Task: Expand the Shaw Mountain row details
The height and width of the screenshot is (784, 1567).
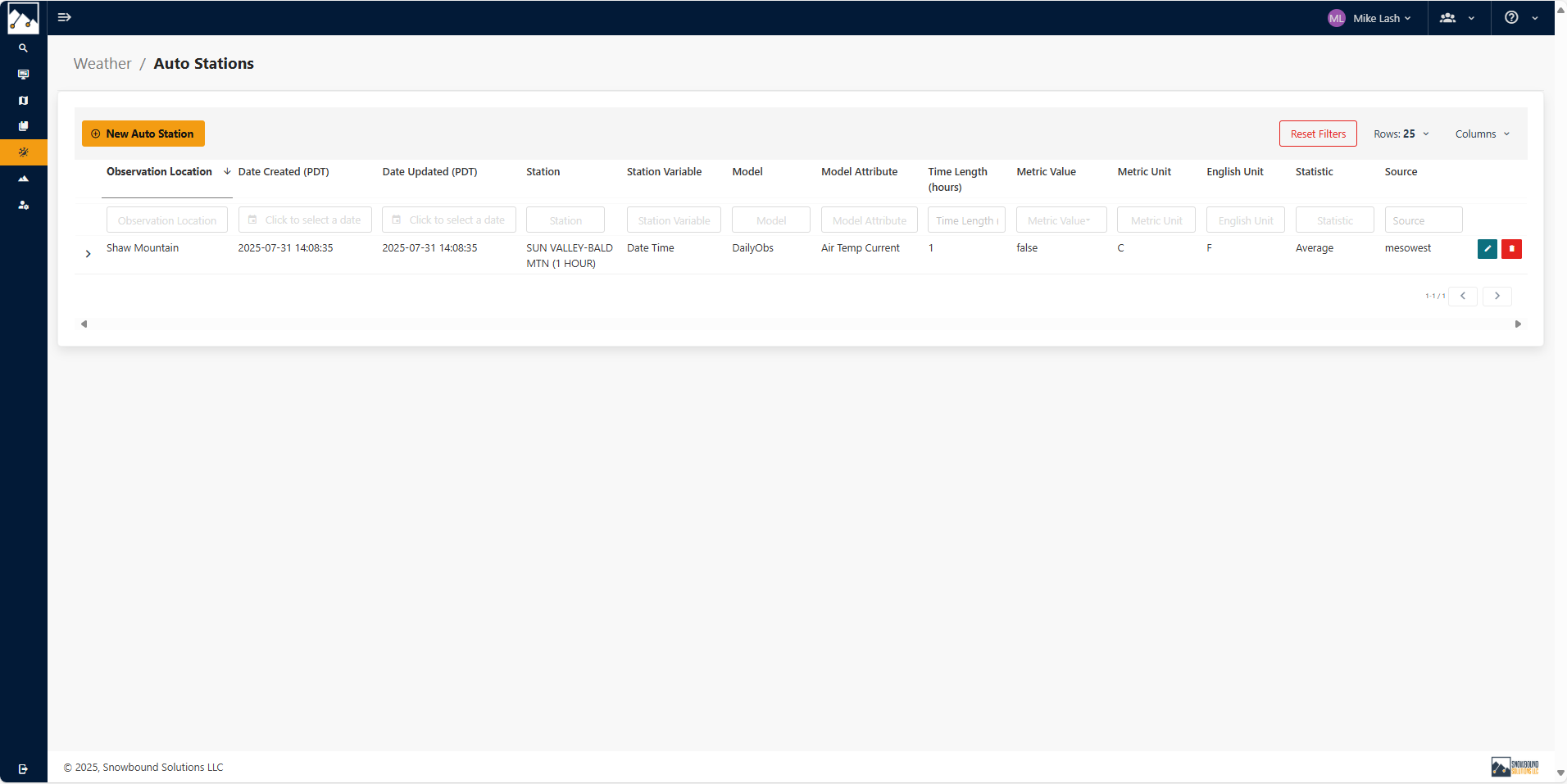Action: pos(88,254)
